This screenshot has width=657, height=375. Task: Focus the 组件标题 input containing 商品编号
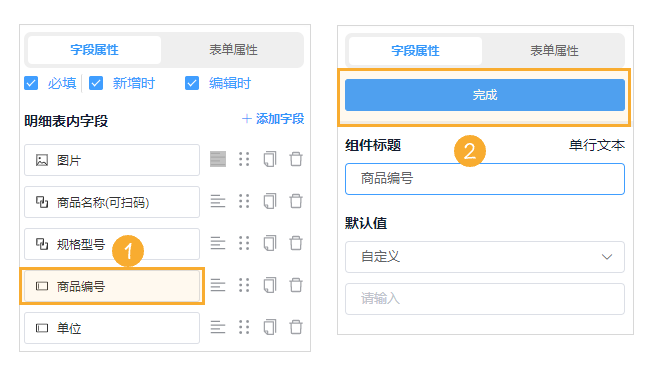485,179
